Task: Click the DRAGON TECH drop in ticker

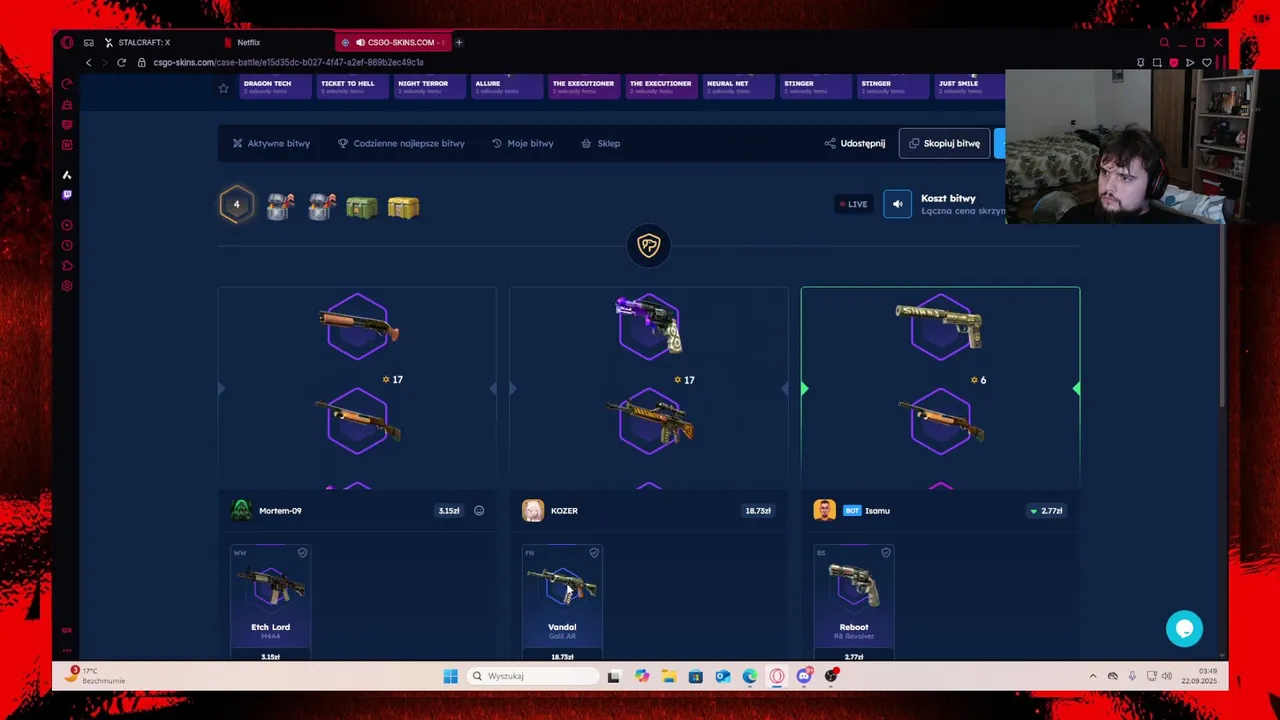Action: point(275,87)
